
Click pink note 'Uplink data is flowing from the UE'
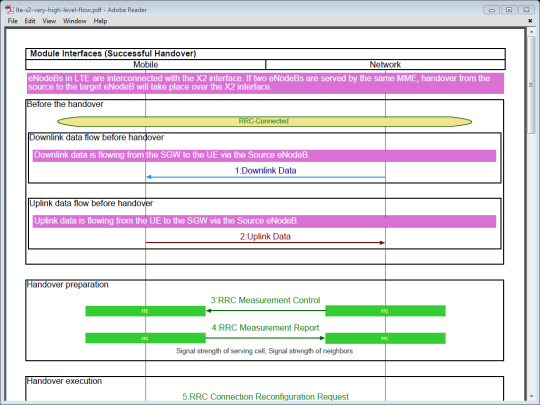pos(264,221)
